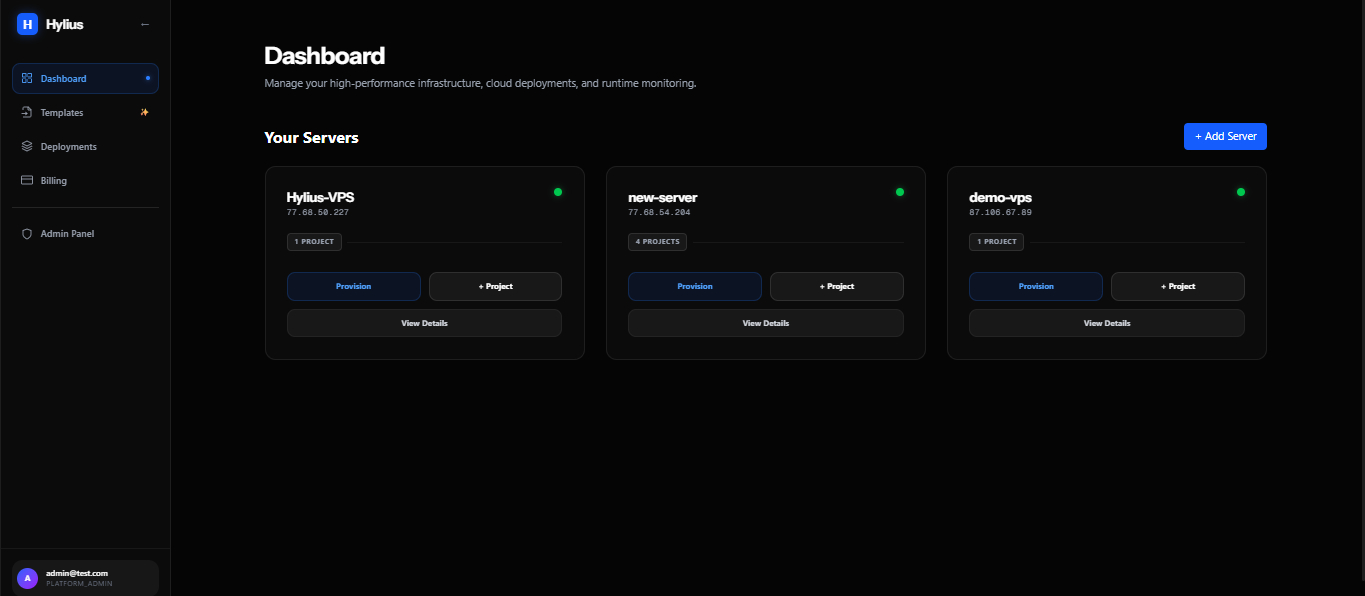Click the Billing card icon
1365x596 pixels.
coord(27,180)
